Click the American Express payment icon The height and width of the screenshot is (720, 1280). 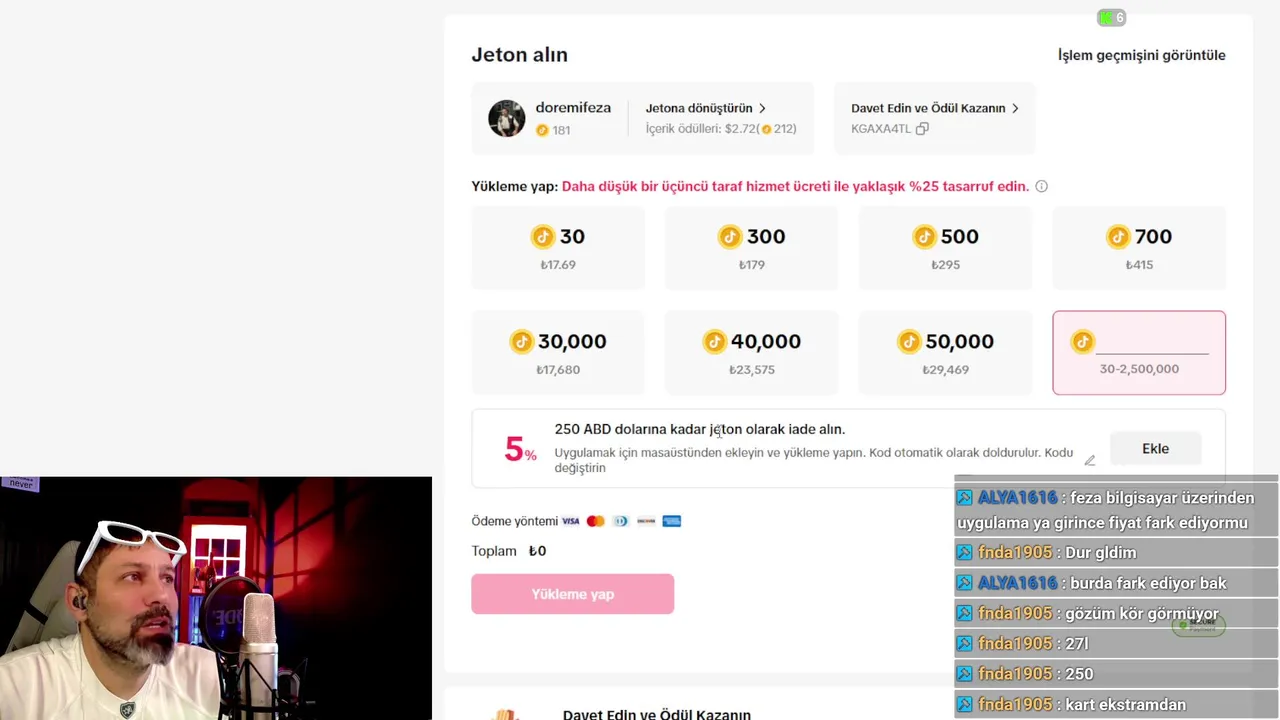click(x=672, y=521)
